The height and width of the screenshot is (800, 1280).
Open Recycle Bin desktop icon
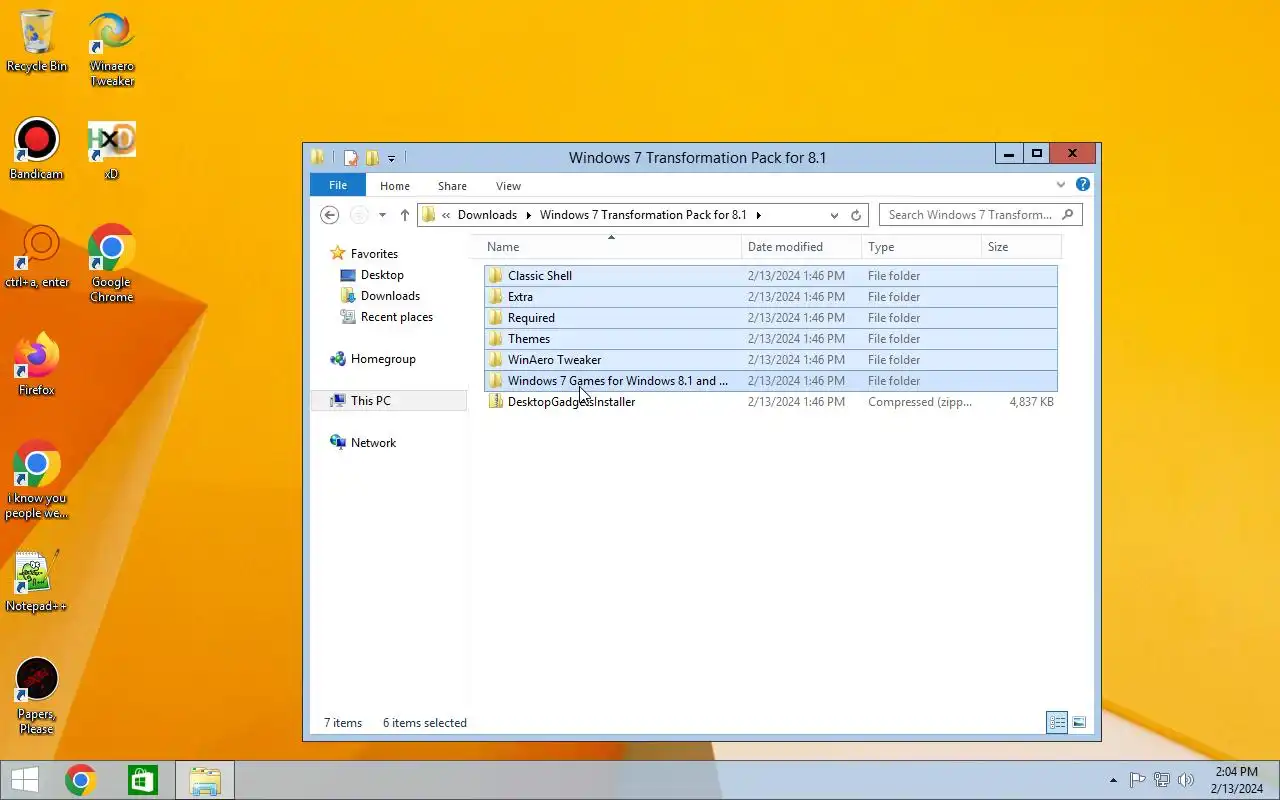click(37, 42)
